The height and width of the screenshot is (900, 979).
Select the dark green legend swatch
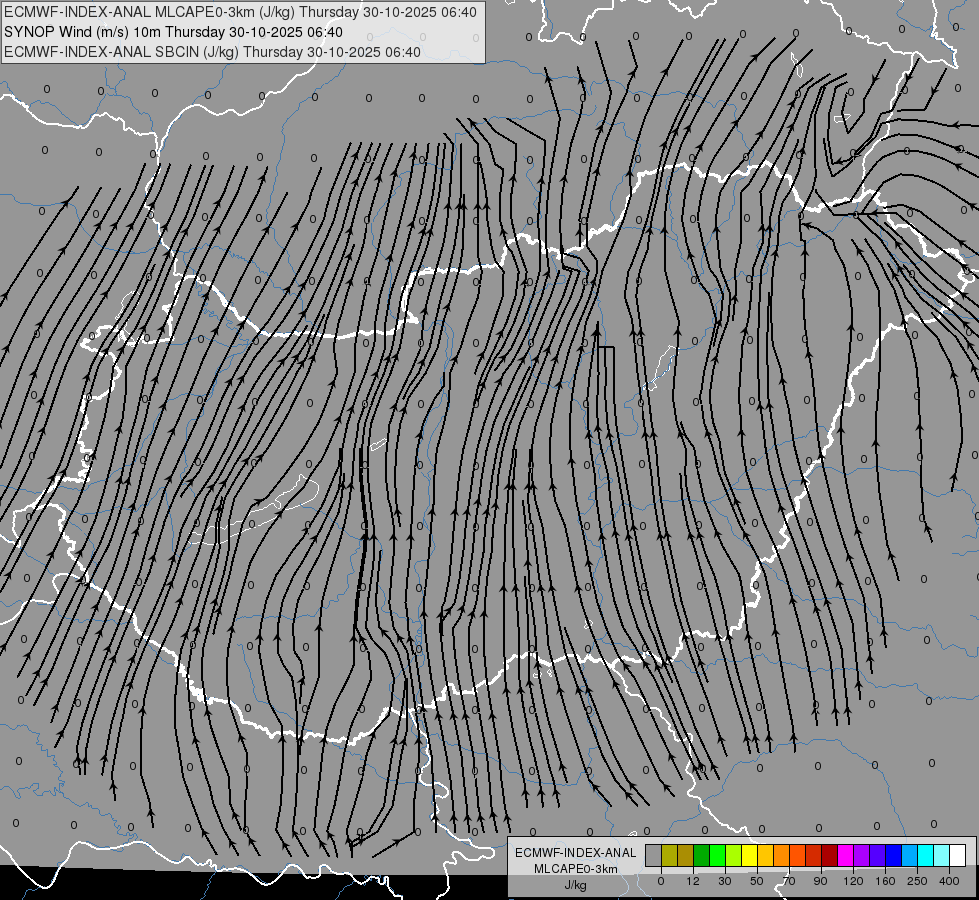tap(701, 856)
